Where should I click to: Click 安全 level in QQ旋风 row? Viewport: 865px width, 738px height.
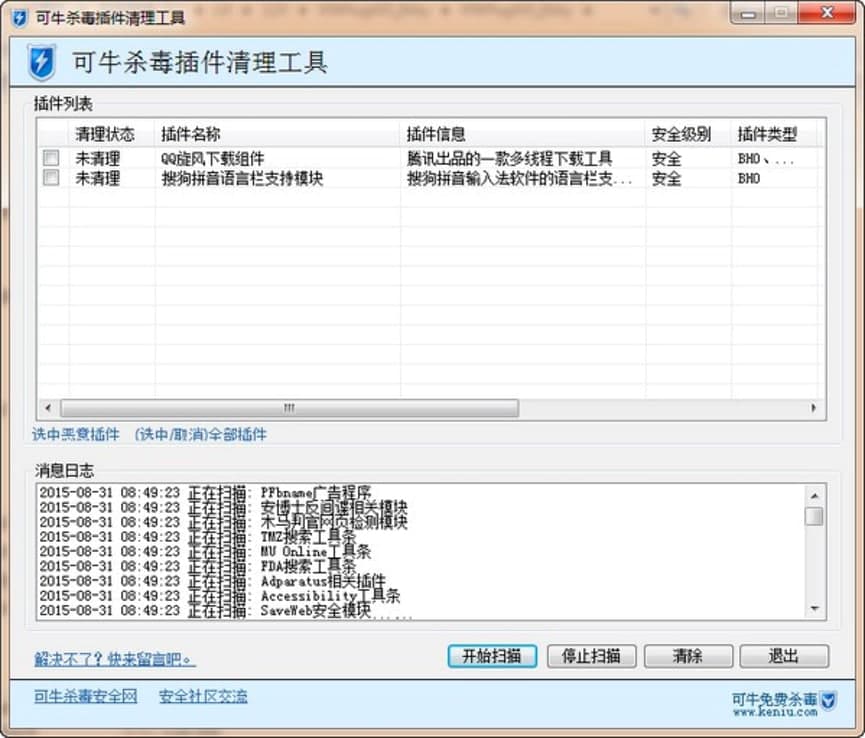pyautogui.click(x=666, y=159)
